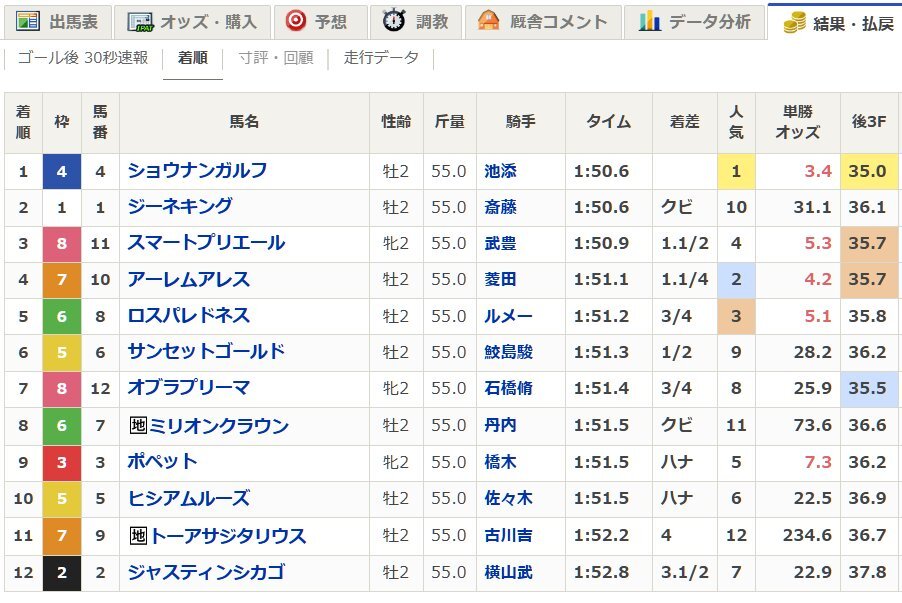Screen dimensions: 902x603
Task: Select the 走行データ sub-tab
Action: pos(381,58)
